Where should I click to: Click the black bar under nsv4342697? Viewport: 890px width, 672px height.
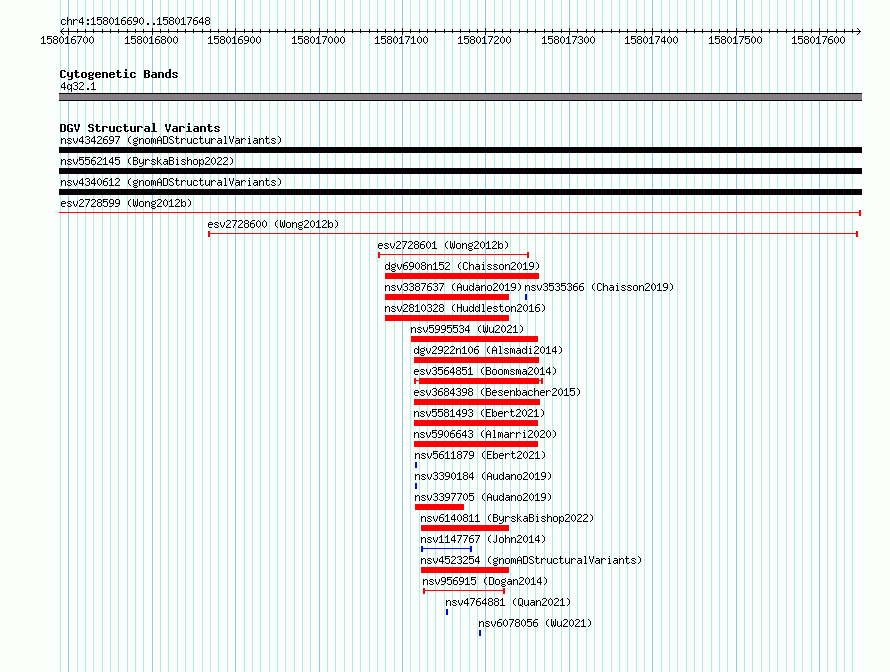click(460, 150)
